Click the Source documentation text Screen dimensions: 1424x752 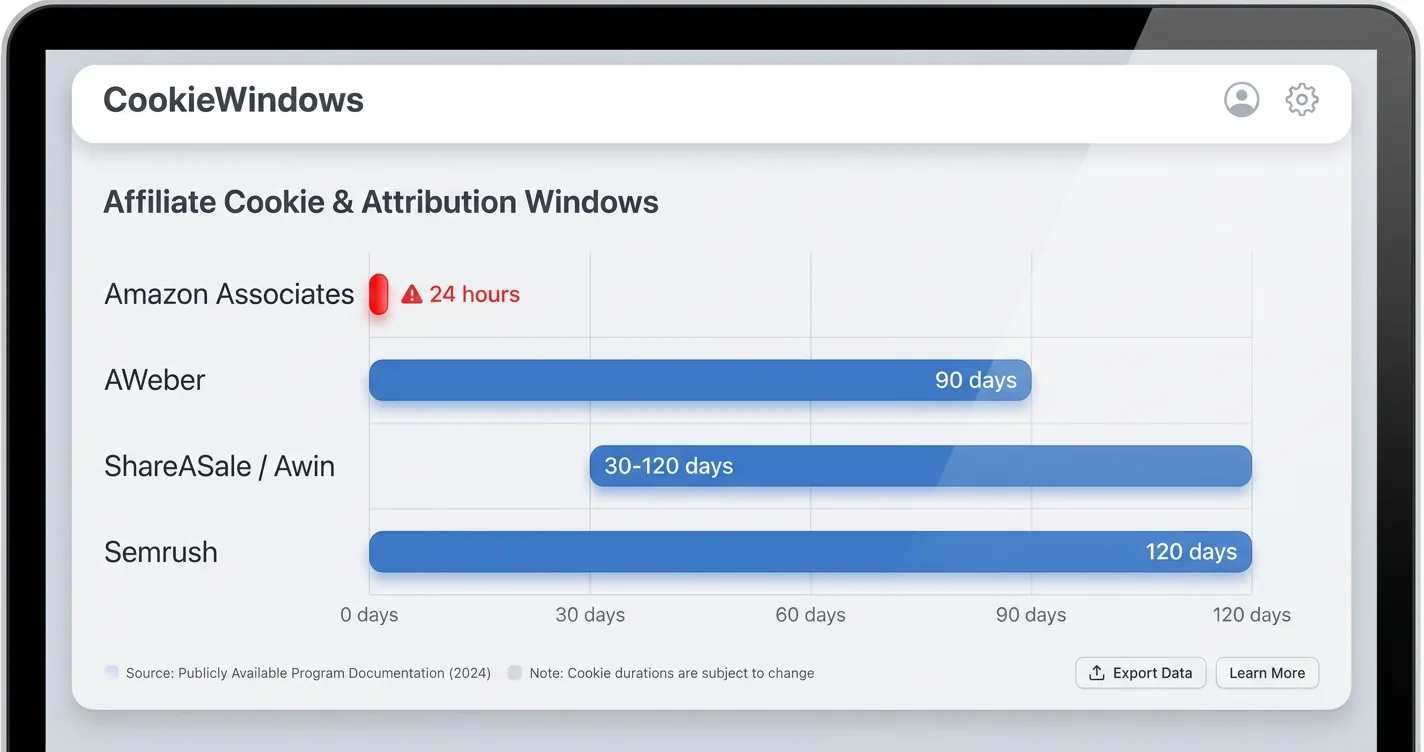(x=308, y=673)
